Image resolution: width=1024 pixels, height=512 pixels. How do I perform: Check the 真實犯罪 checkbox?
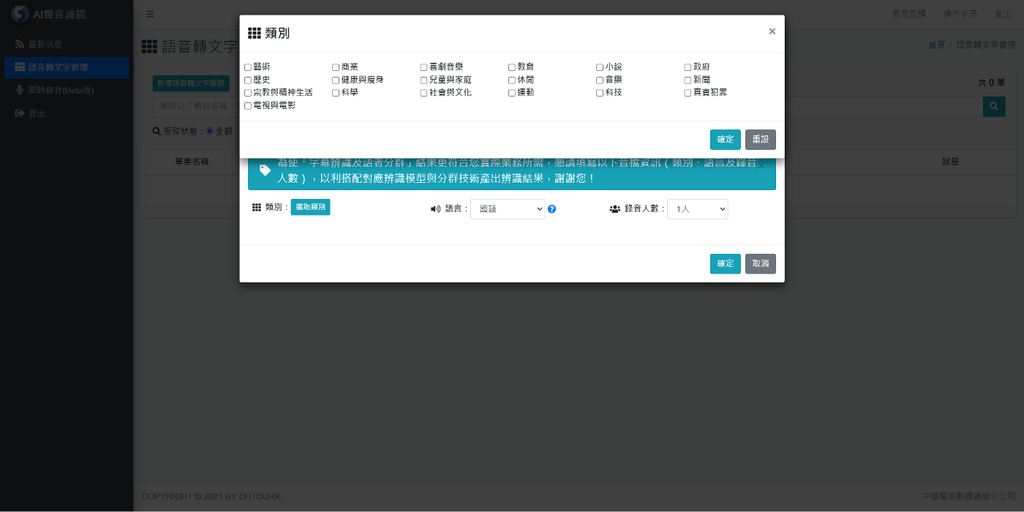(x=688, y=93)
